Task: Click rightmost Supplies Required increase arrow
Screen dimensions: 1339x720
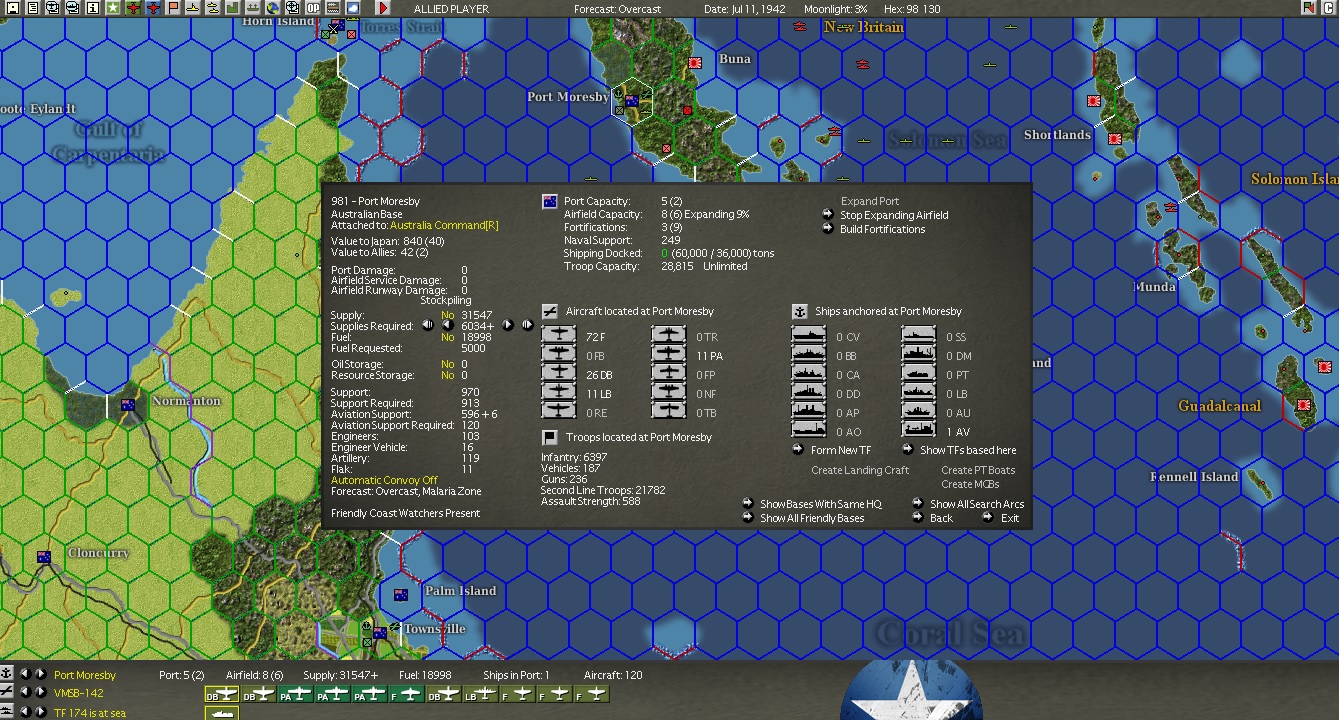Action: (527, 325)
